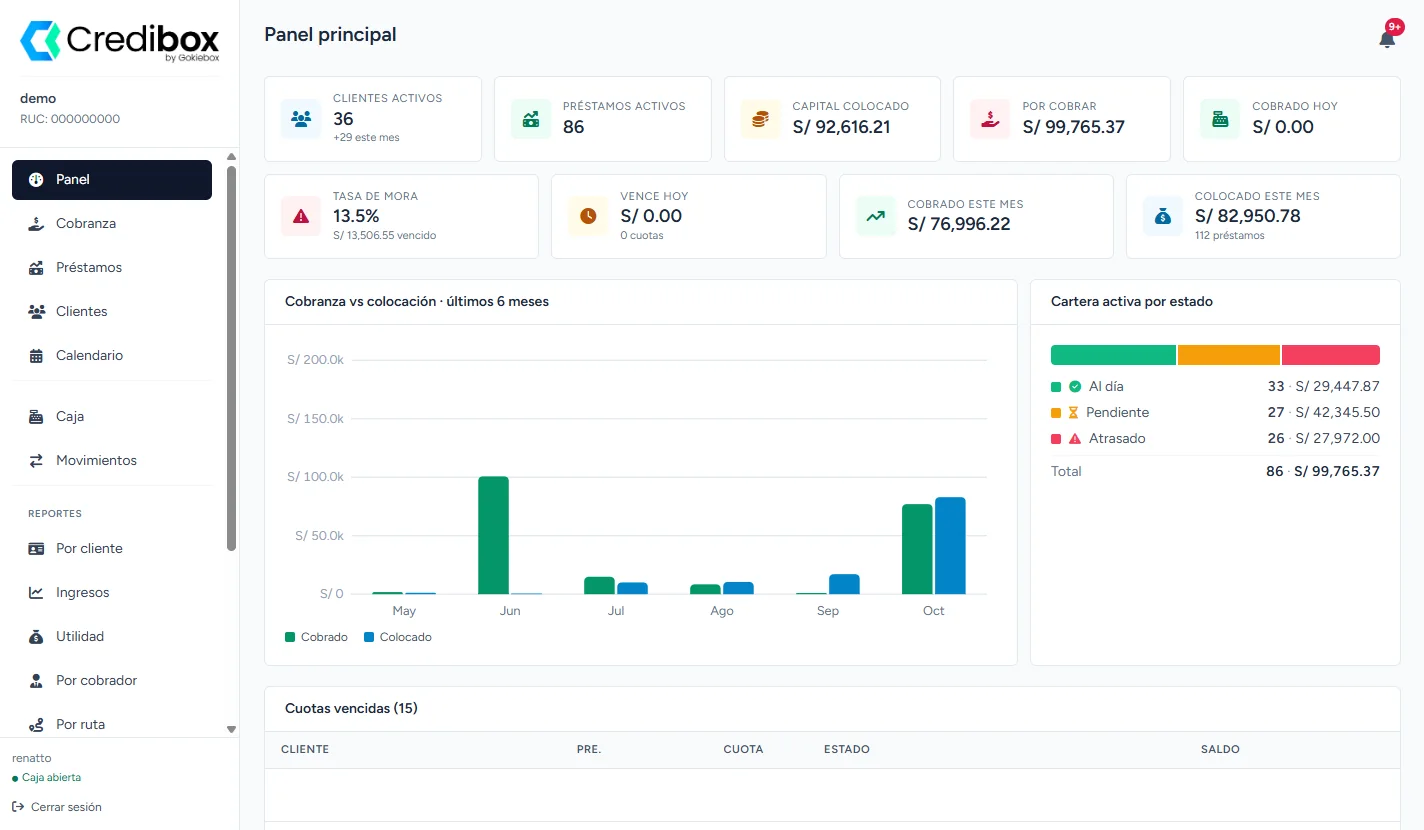Click the orange Pendiente portfolio bar segment
This screenshot has height=830, width=1424.
pyautogui.click(x=1229, y=355)
